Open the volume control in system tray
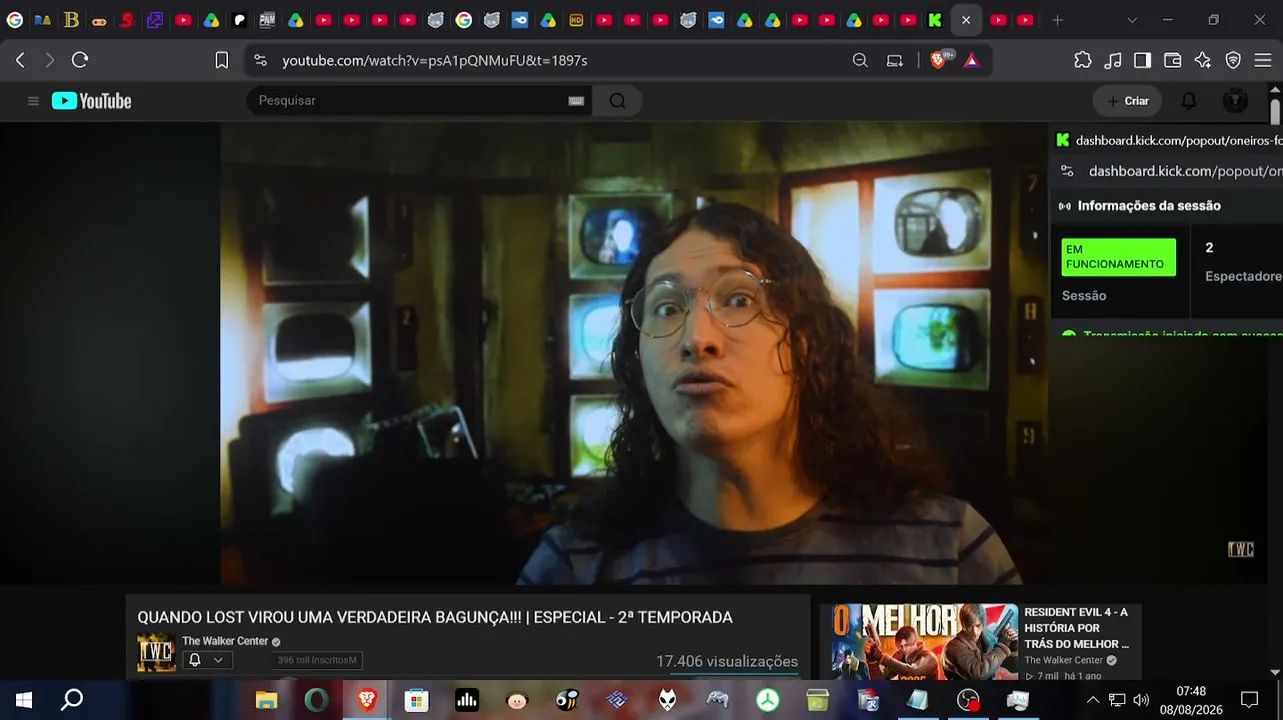Screen dimensions: 1283x720 pyautogui.click(x=1141, y=700)
